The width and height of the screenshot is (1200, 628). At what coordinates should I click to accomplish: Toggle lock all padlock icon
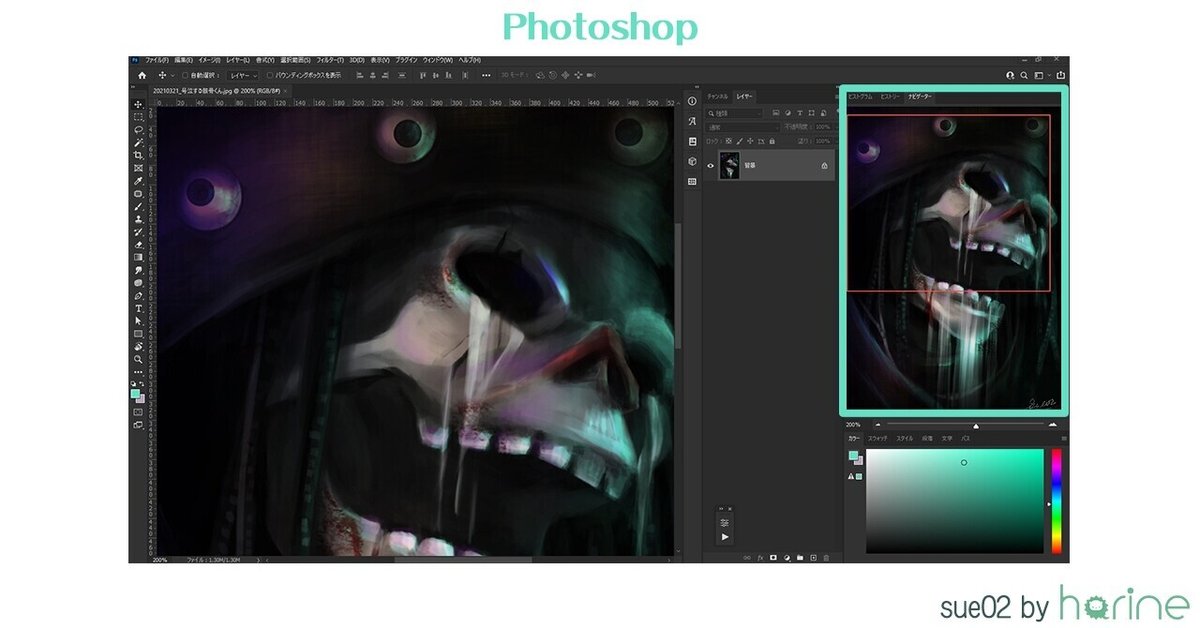(x=772, y=141)
